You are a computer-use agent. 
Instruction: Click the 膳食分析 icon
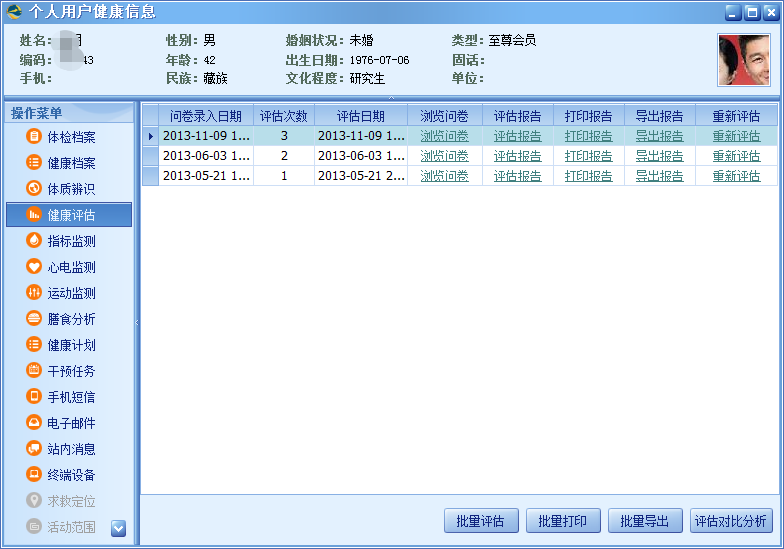tap(34, 319)
